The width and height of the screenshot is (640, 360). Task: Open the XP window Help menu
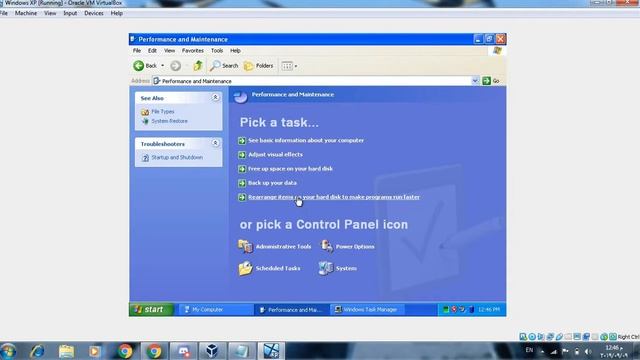pos(235,51)
